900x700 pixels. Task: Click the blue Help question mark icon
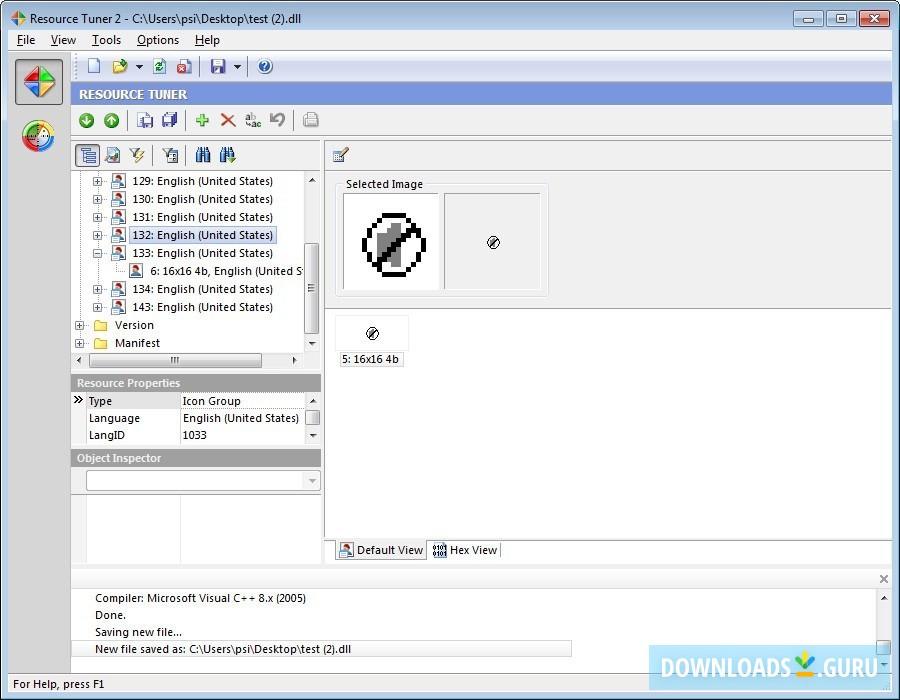point(265,67)
